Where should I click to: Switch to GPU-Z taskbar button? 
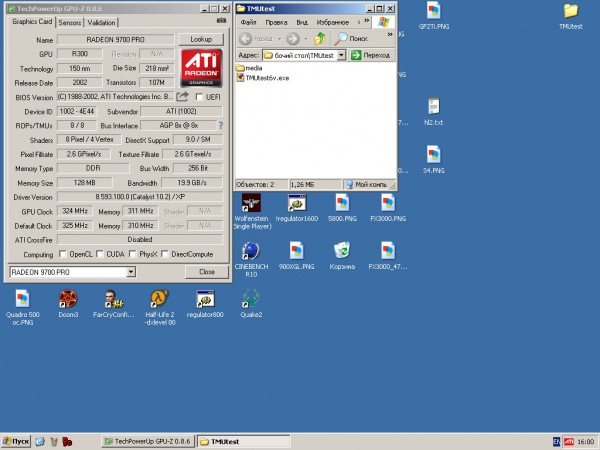pos(148,442)
